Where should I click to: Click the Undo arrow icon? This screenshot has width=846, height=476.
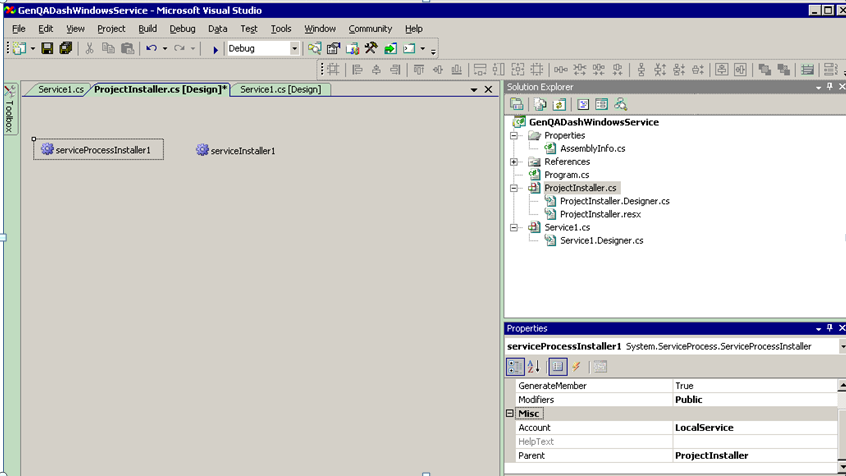151,49
